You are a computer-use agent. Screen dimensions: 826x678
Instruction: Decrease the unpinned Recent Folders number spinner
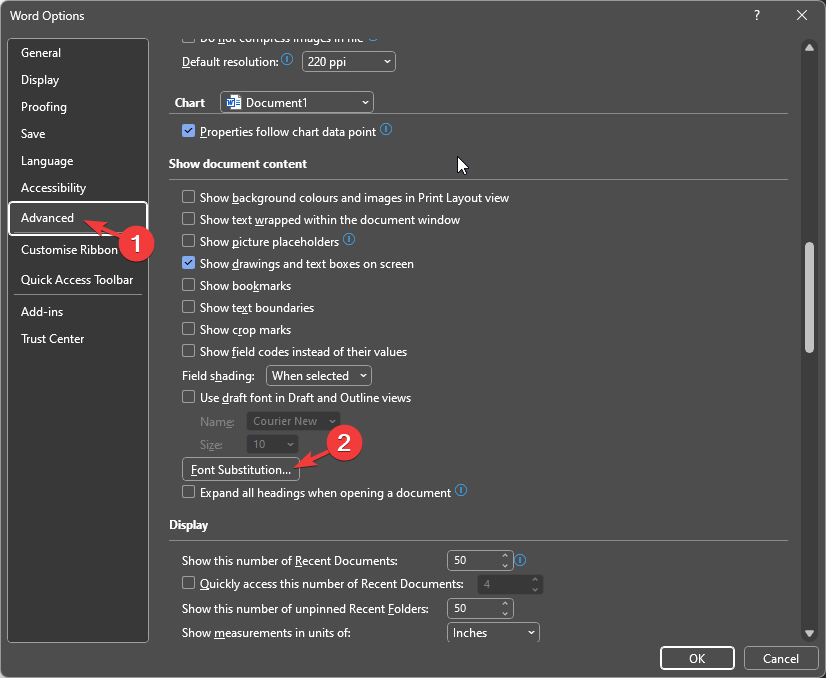click(x=505, y=613)
